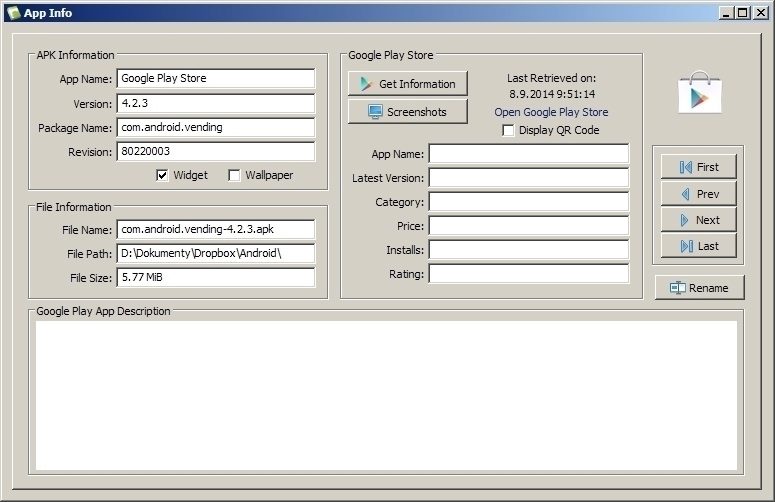The height and width of the screenshot is (502, 775).
Task: Go to the Prev app record
Action: [698, 194]
